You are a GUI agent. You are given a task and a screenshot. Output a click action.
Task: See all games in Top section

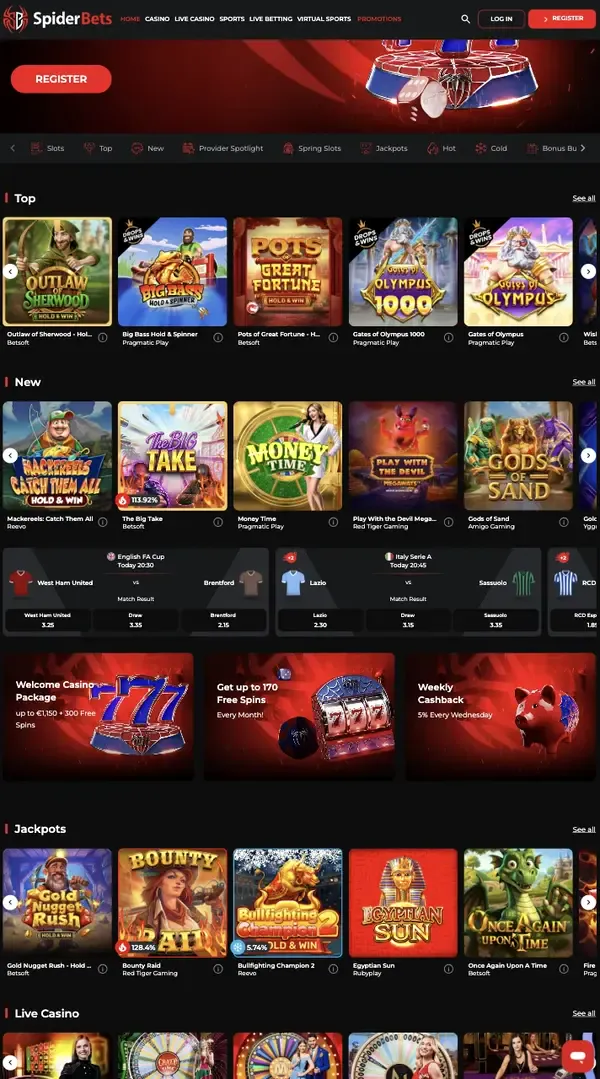pyautogui.click(x=584, y=198)
